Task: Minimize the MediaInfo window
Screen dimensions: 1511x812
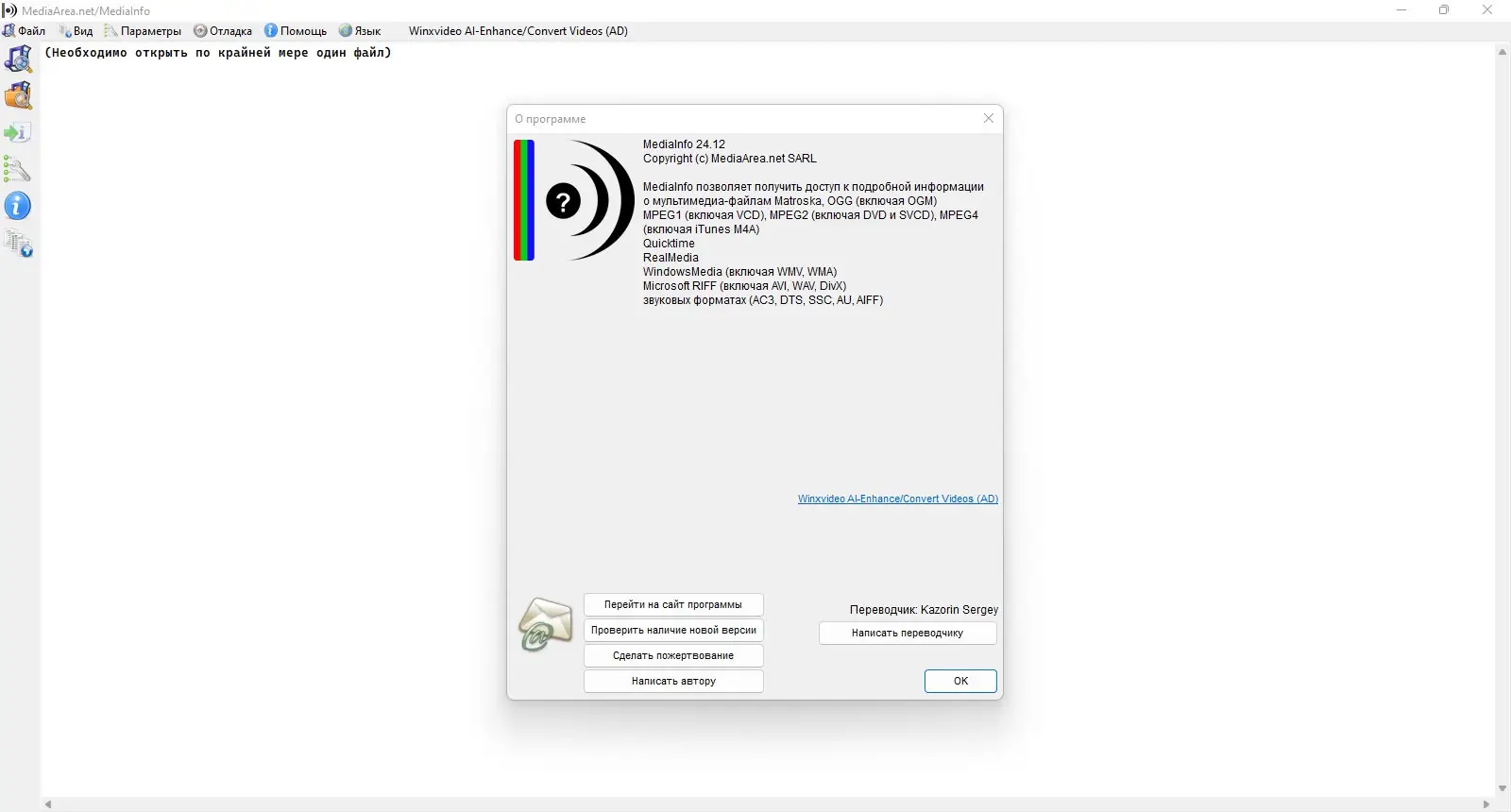Action: click(1401, 10)
